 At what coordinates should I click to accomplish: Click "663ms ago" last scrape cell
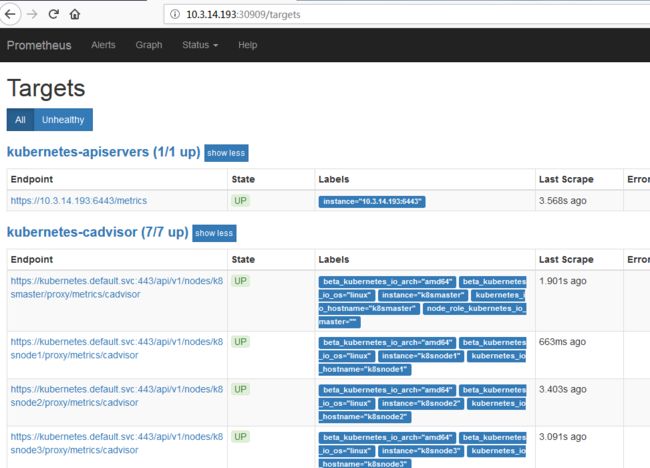click(x=562, y=342)
